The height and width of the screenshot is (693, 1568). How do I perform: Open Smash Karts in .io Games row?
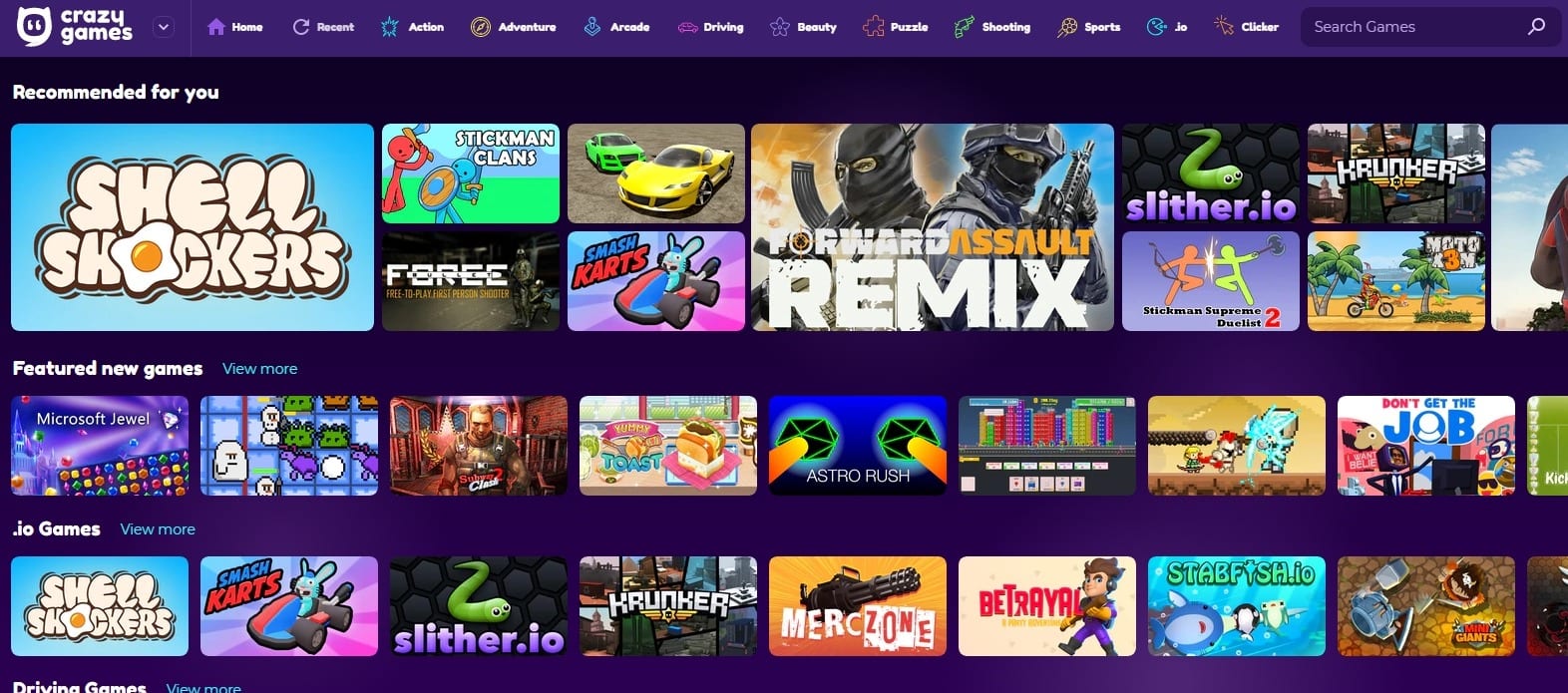coord(289,606)
